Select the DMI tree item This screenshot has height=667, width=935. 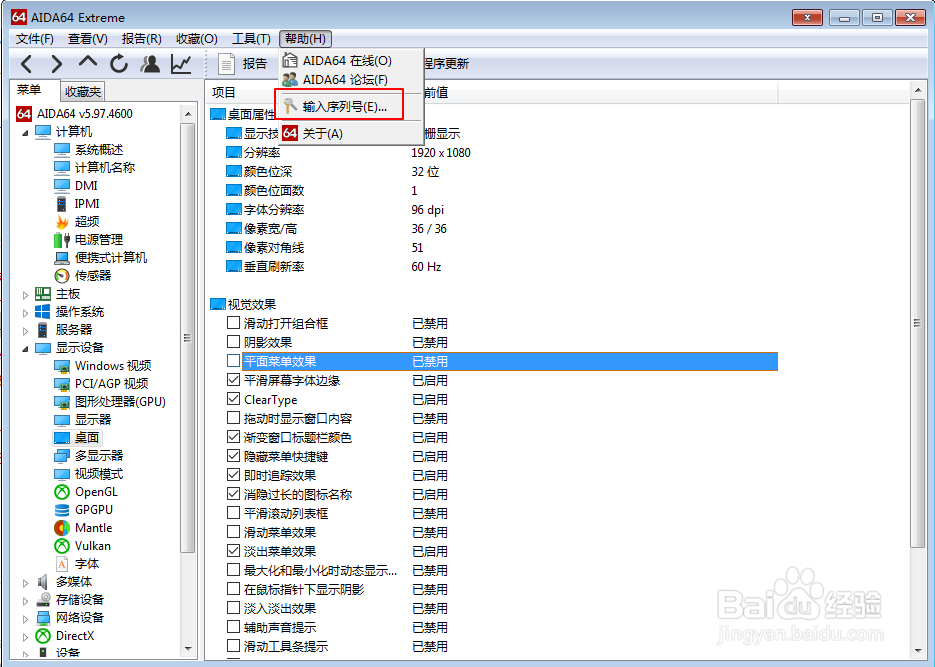click(76, 185)
